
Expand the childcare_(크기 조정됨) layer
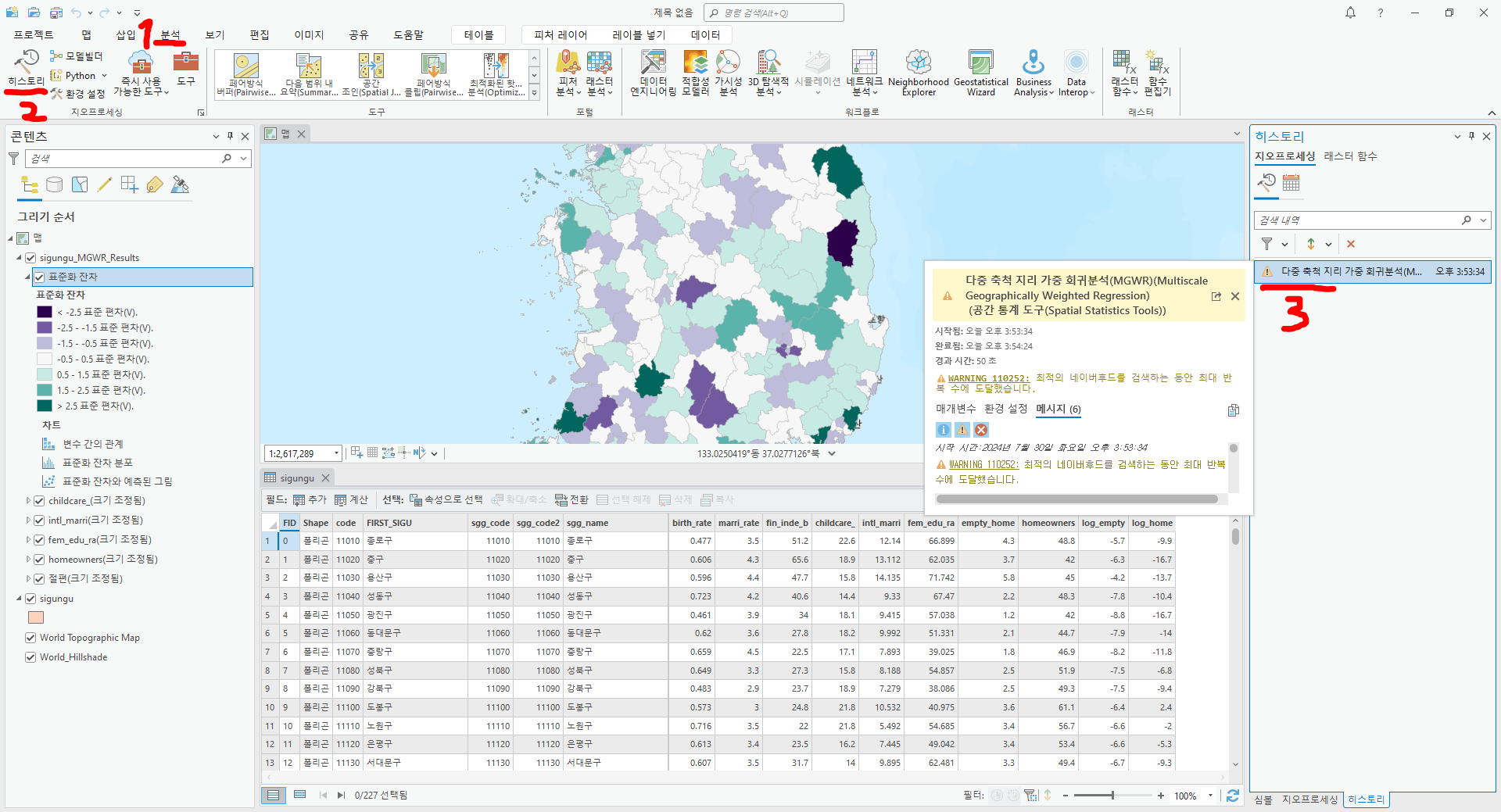[28, 501]
